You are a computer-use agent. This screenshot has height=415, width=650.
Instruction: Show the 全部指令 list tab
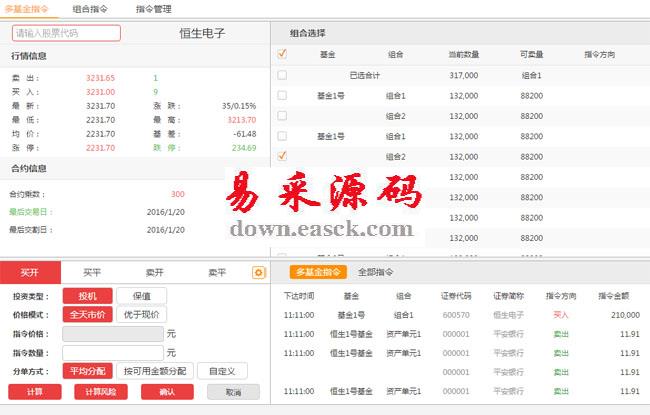[x=375, y=272]
